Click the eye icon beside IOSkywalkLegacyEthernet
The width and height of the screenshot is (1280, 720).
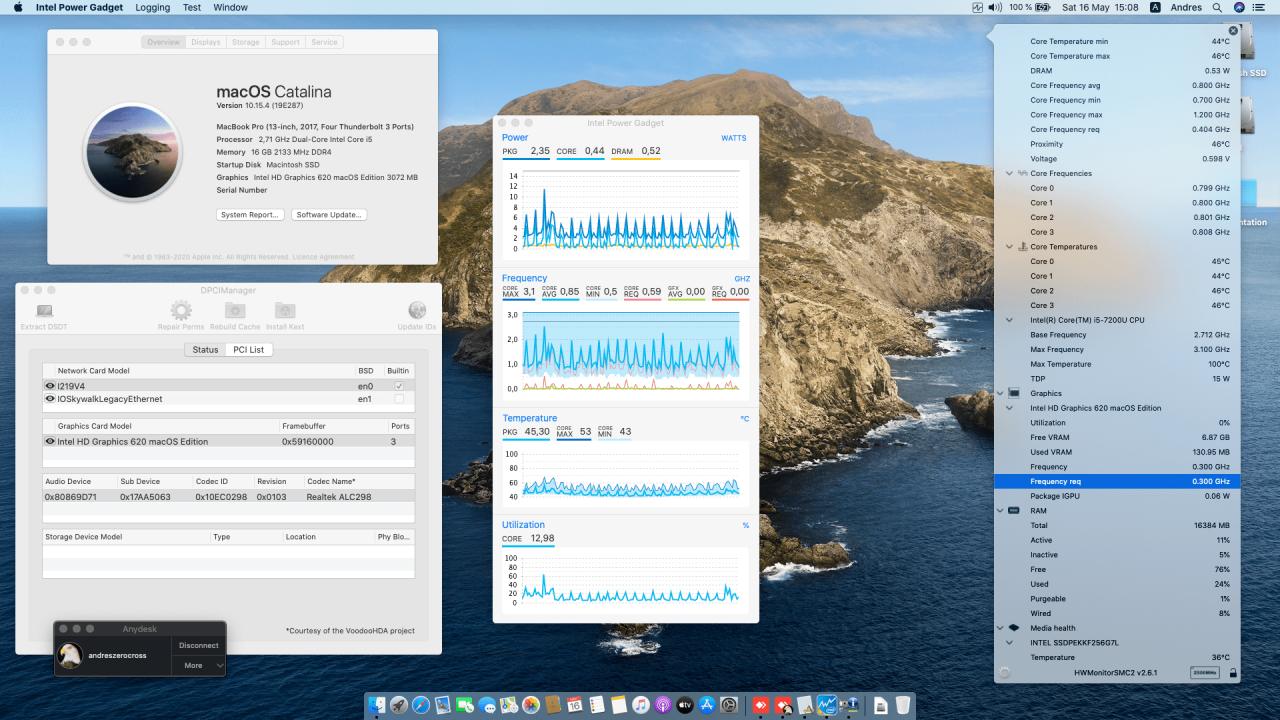coord(50,399)
